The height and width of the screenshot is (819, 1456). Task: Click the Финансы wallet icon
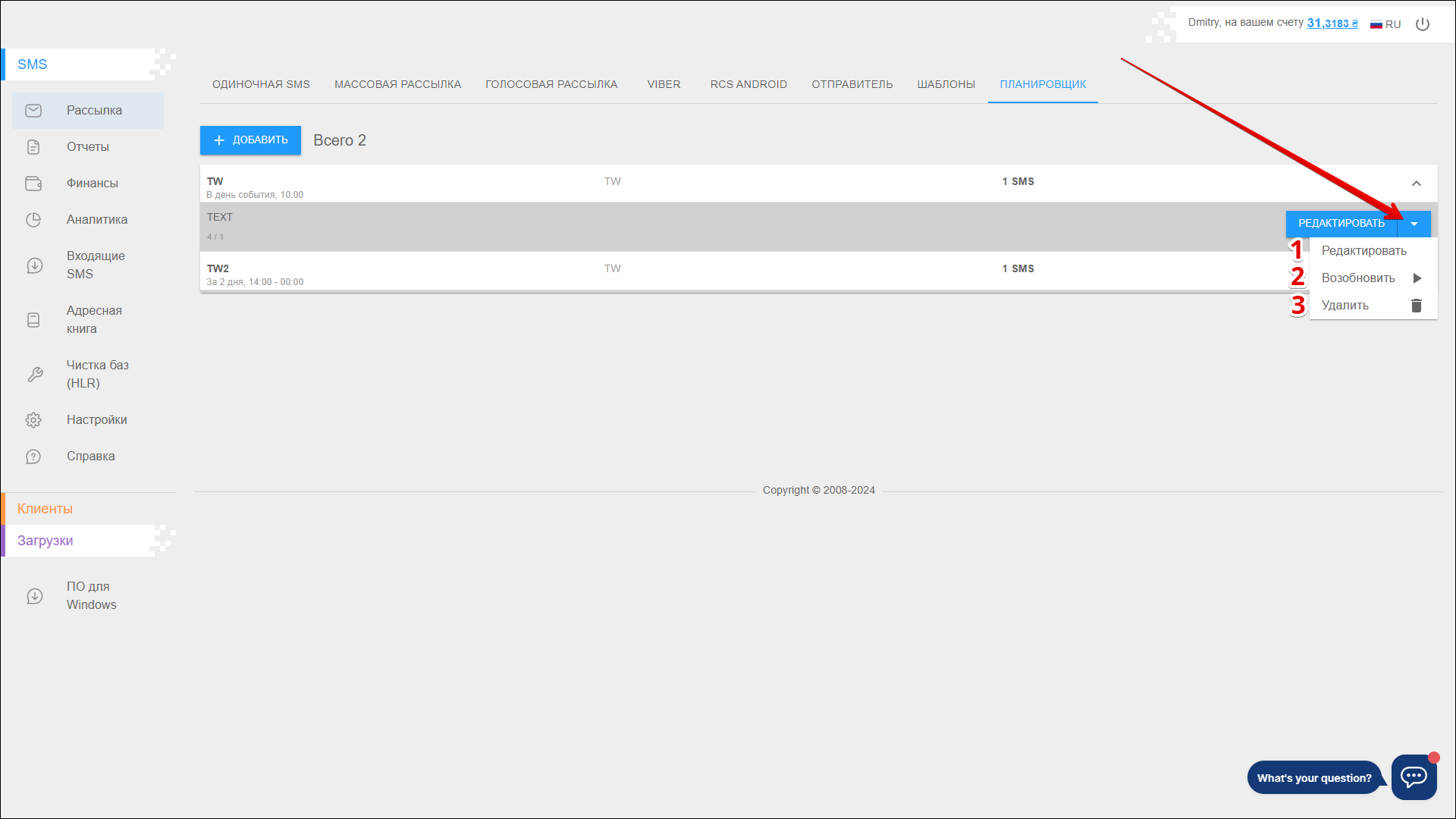33,184
